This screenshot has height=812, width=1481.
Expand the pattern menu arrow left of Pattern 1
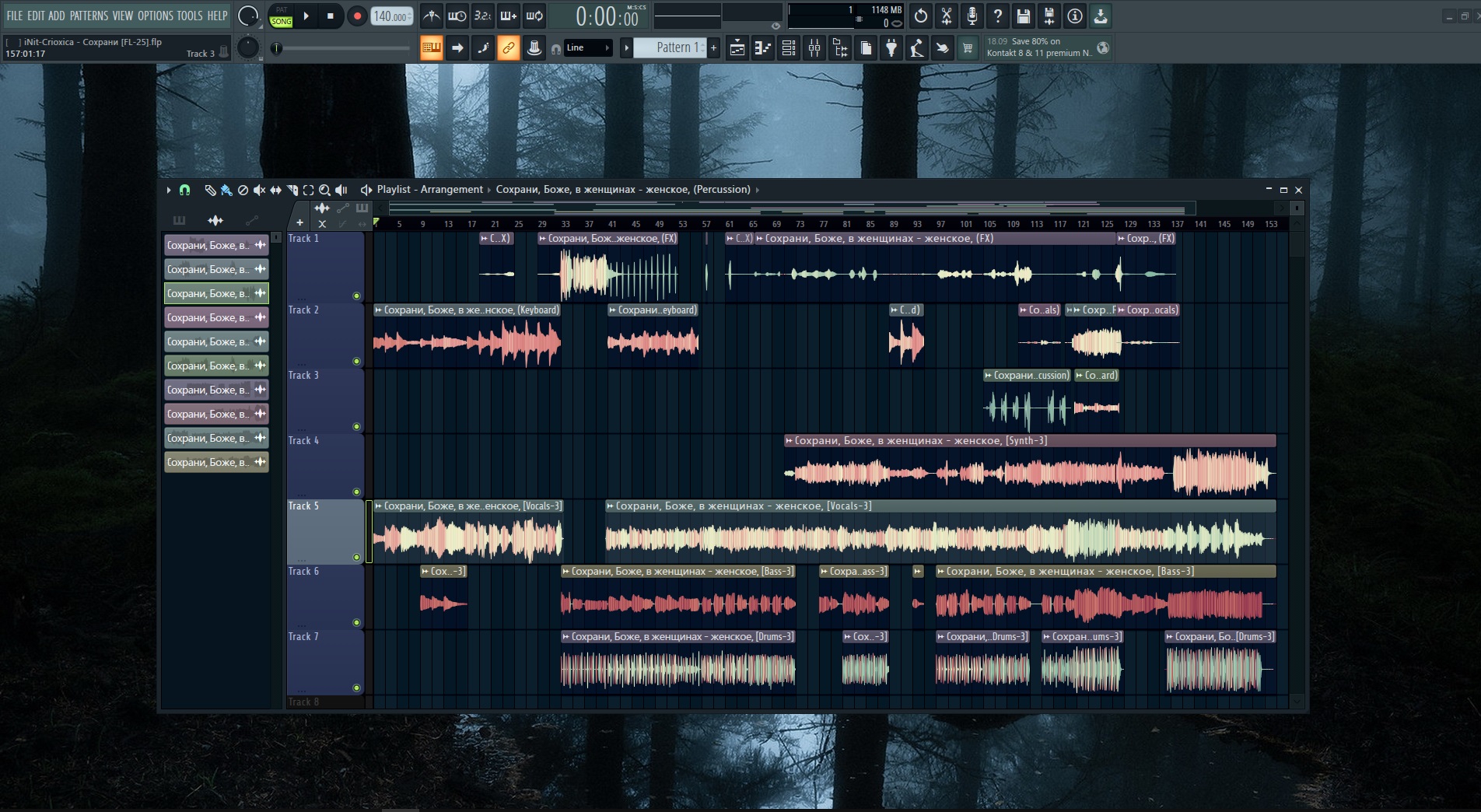626,48
